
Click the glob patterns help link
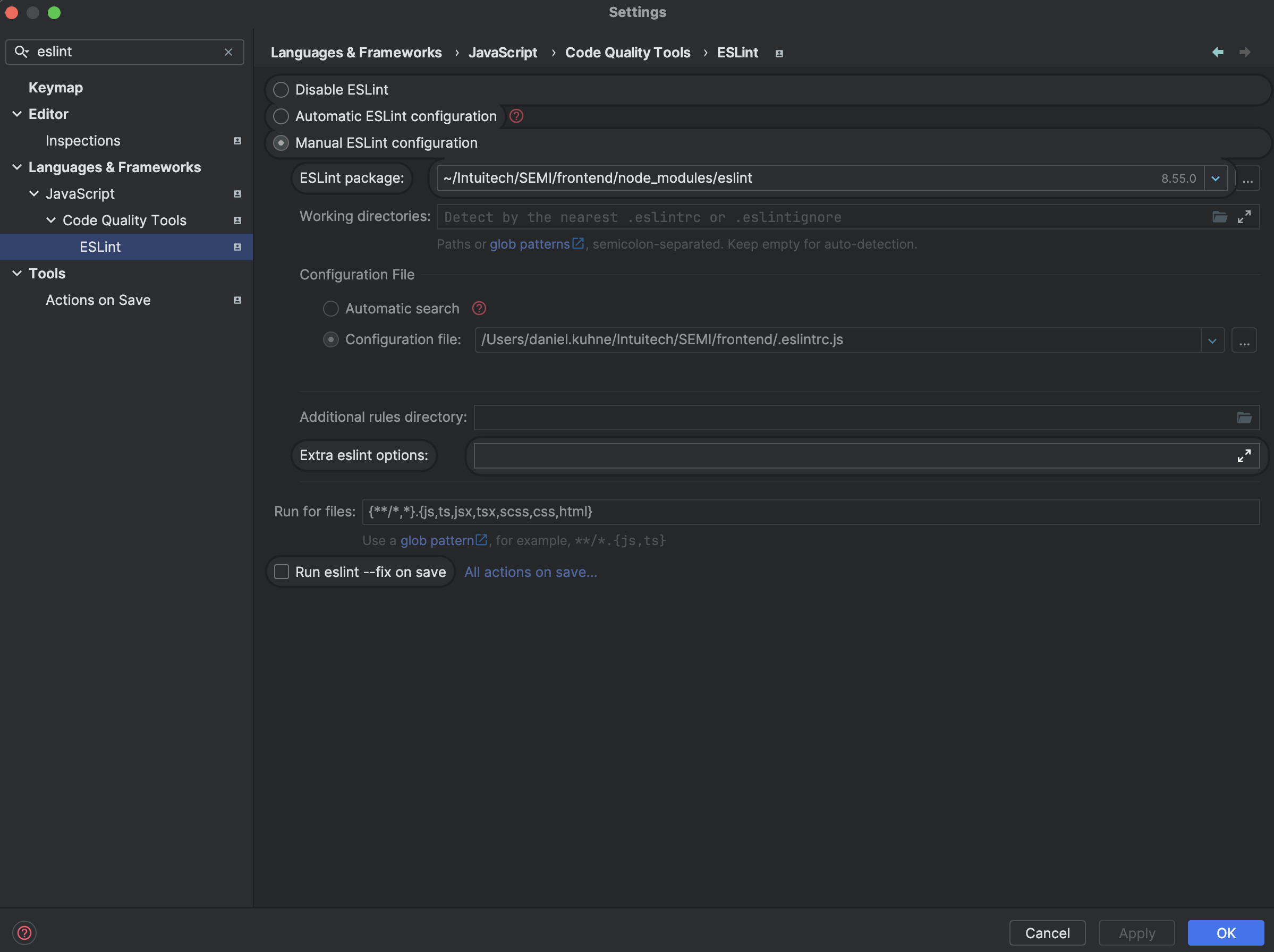point(530,244)
